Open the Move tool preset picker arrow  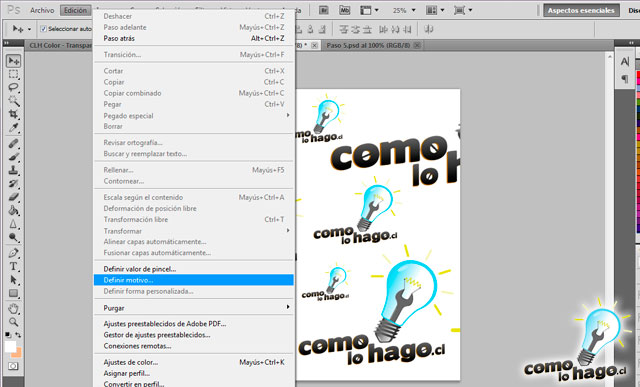click(29, 29)
